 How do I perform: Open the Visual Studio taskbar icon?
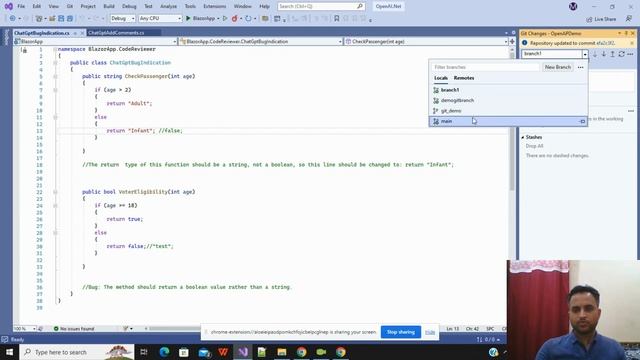pyautogui.click(x=243, y=352)
